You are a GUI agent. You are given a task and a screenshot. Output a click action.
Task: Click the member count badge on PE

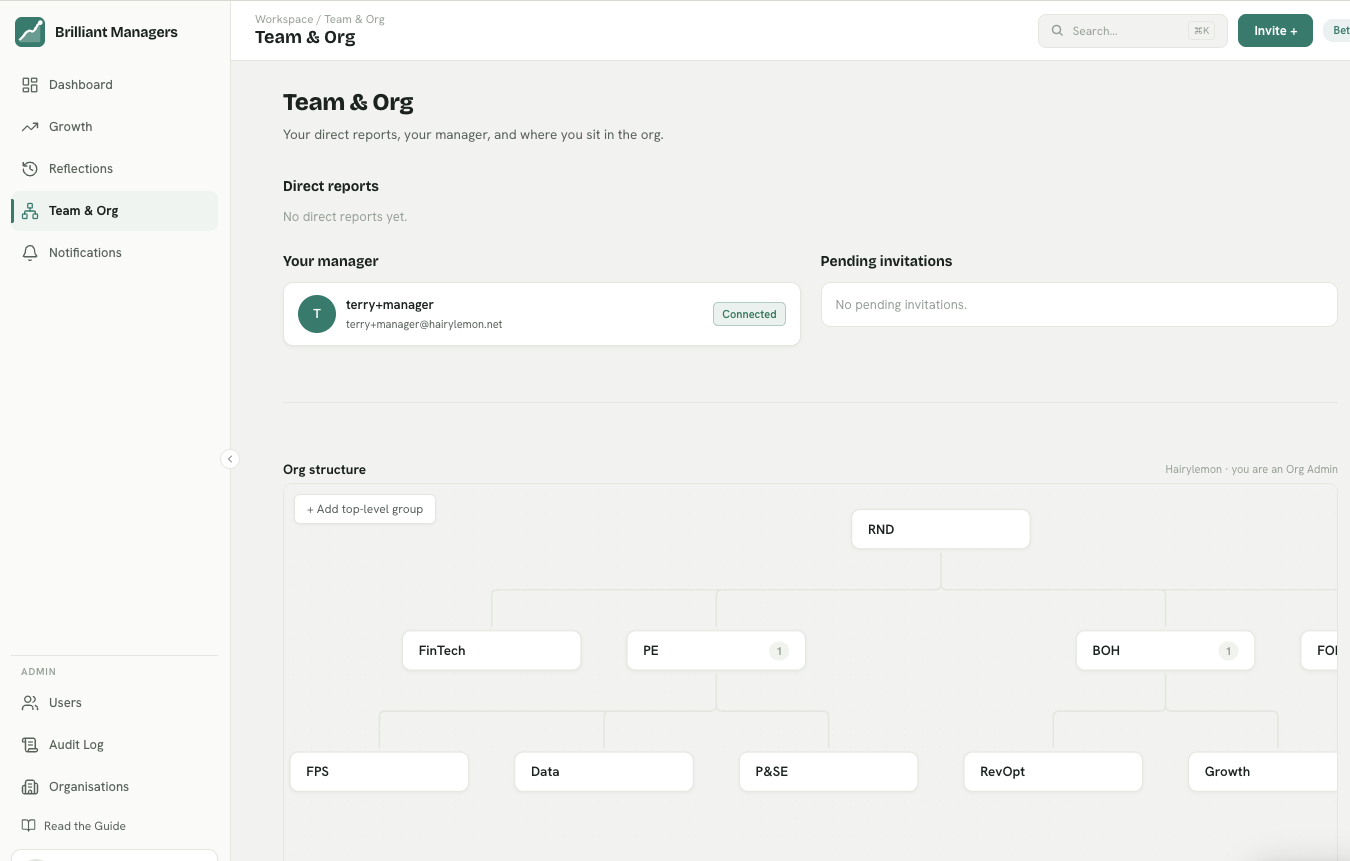click(779, 651)
